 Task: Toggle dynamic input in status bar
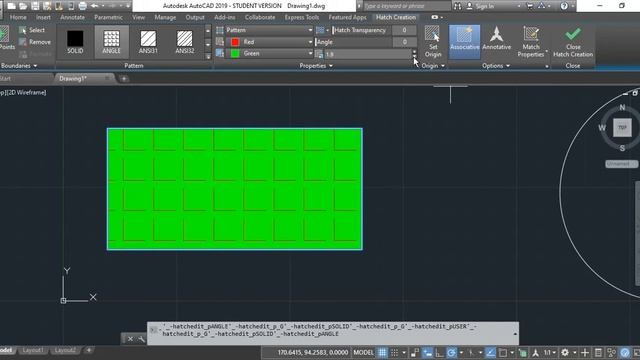coord(427,353)
